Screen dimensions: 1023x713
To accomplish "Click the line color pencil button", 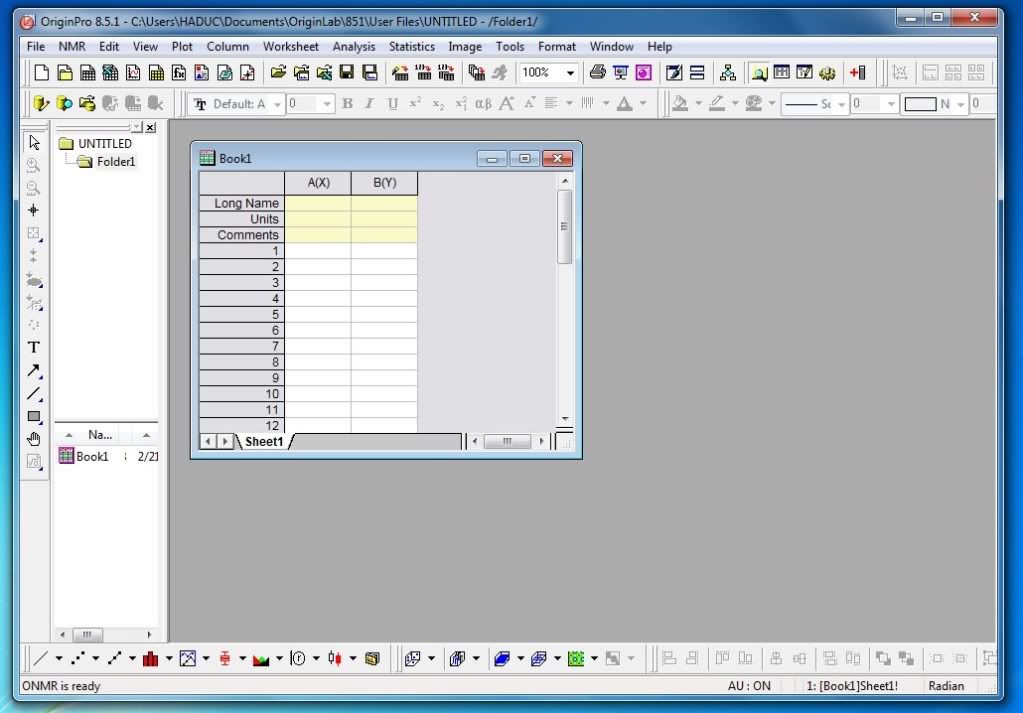I will click(x=717, y=103).
